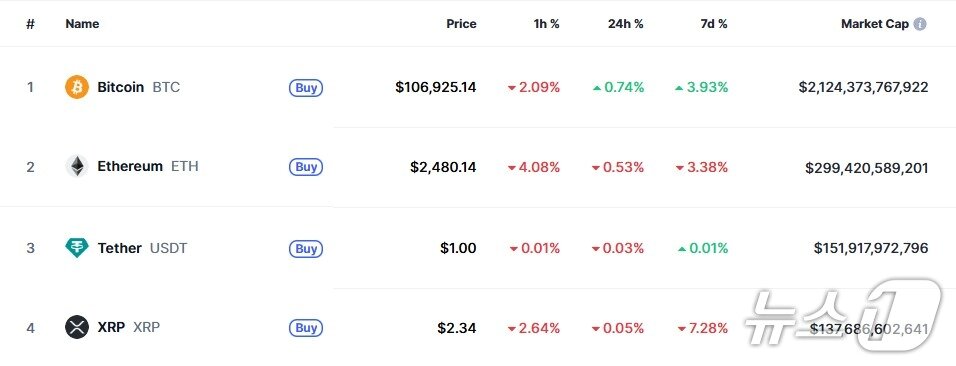Screen dimensions: 956x366
Task: Open the Tether name link
Action: click(x=120, y=248)
